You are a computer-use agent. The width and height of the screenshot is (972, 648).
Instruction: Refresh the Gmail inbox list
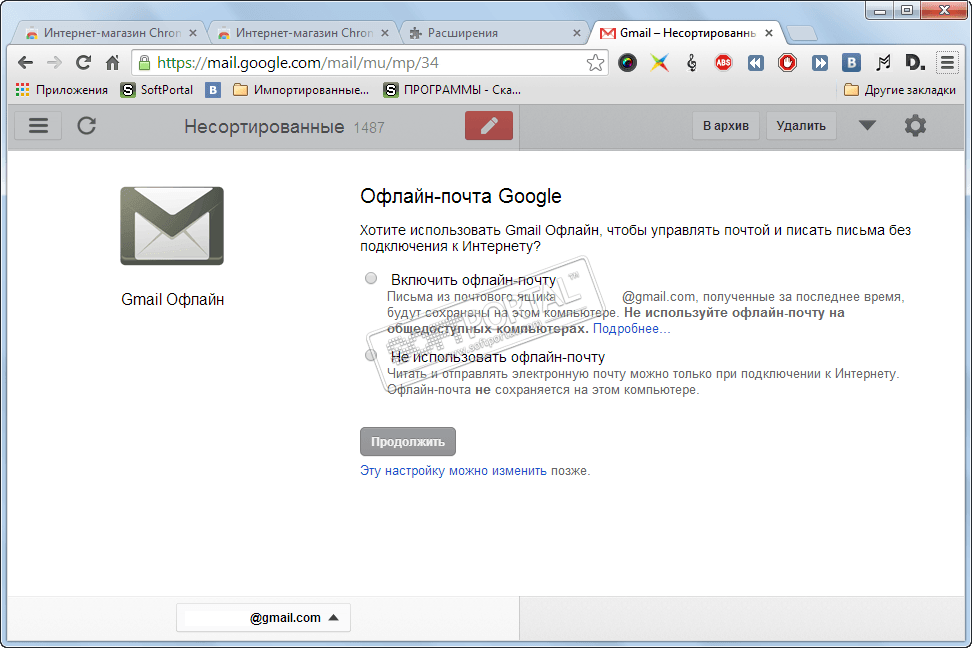click(86, 126)
